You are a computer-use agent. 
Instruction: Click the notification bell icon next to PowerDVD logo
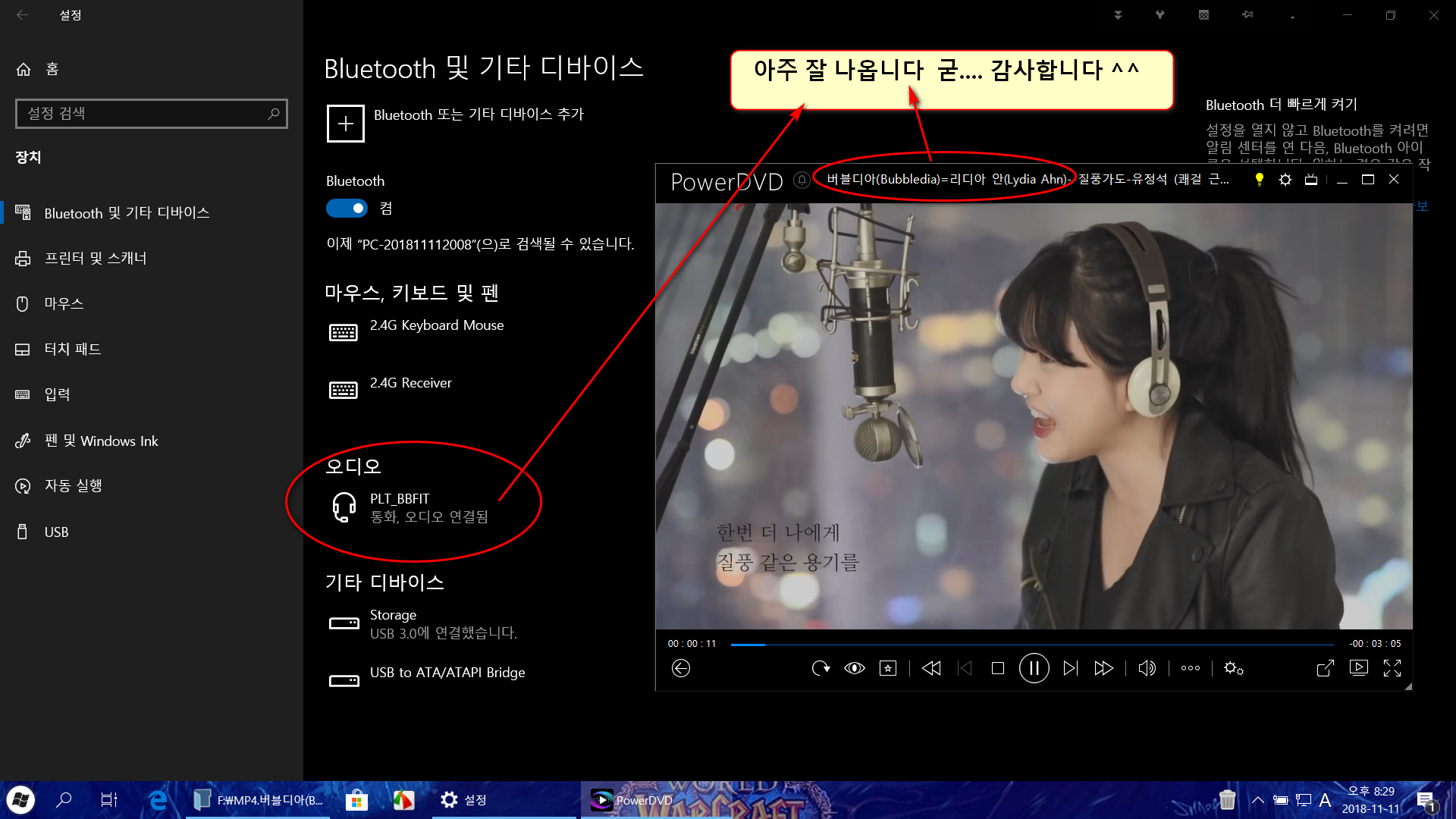coord(802,180)
